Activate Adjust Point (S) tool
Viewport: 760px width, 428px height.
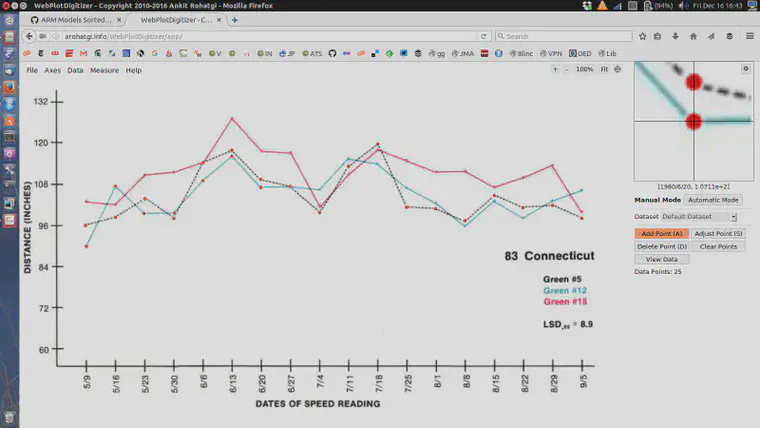pyautogui.click(x=718, y=234)
